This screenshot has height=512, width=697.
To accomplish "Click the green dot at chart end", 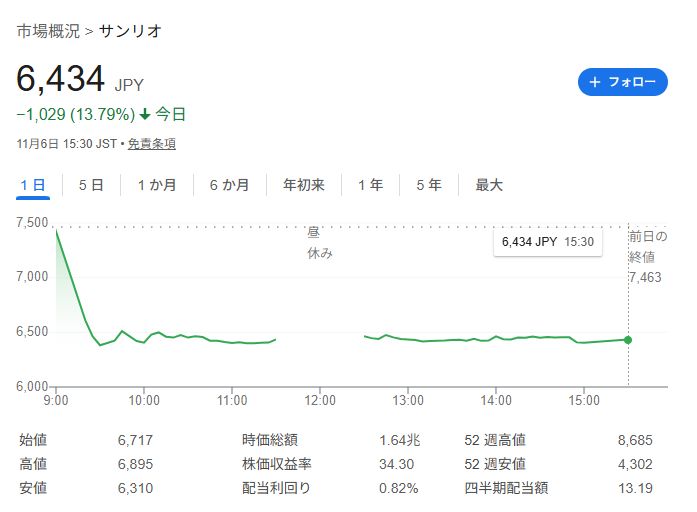I will click(x=628, y=340).
